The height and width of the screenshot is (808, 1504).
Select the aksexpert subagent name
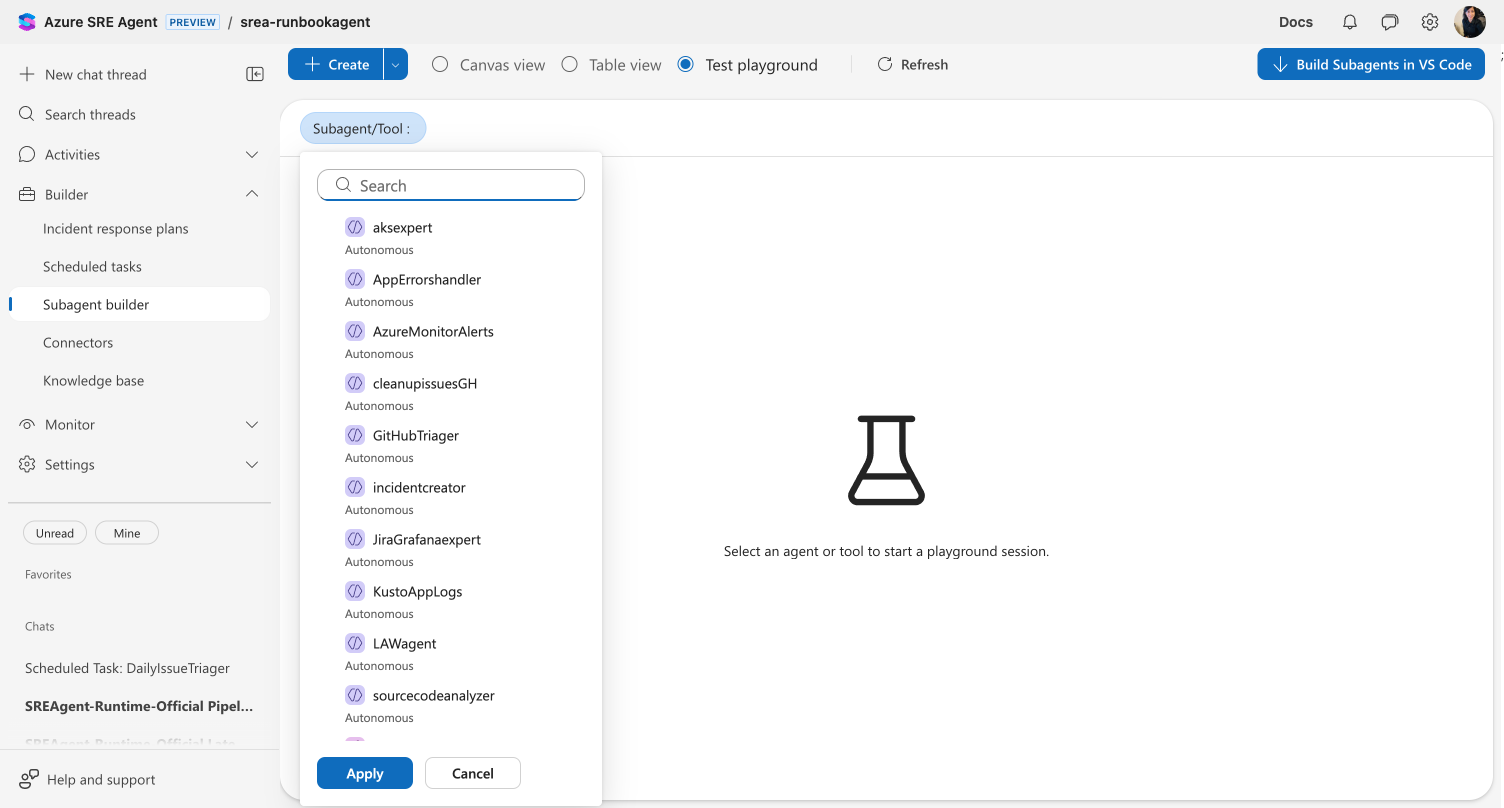402,227
